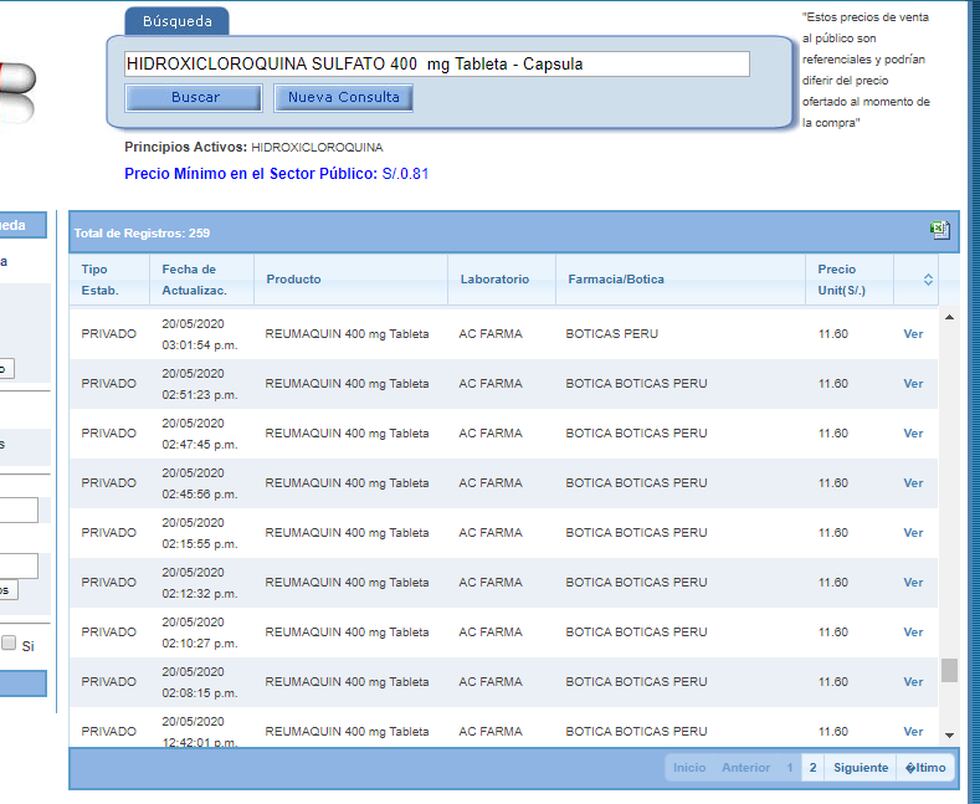980x804 pixels.
Task: Click the medication search input field
Action: (437, 64)
